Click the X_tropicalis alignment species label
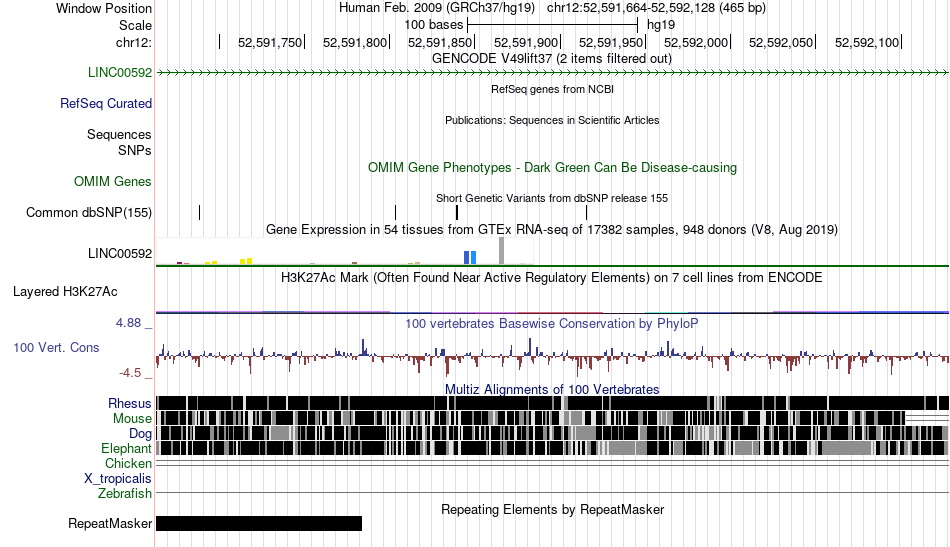 point(118,479)
